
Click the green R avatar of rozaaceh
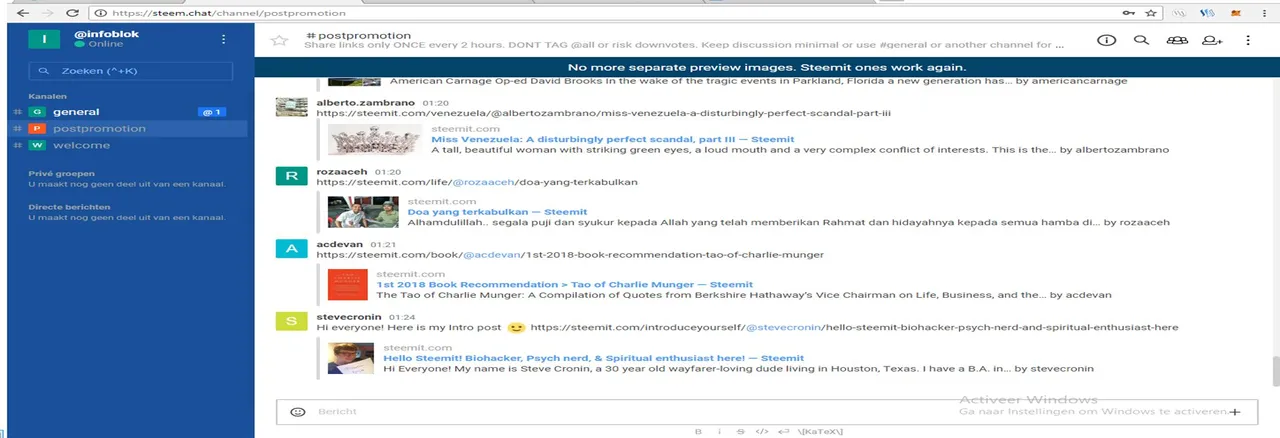click(291, 177)
